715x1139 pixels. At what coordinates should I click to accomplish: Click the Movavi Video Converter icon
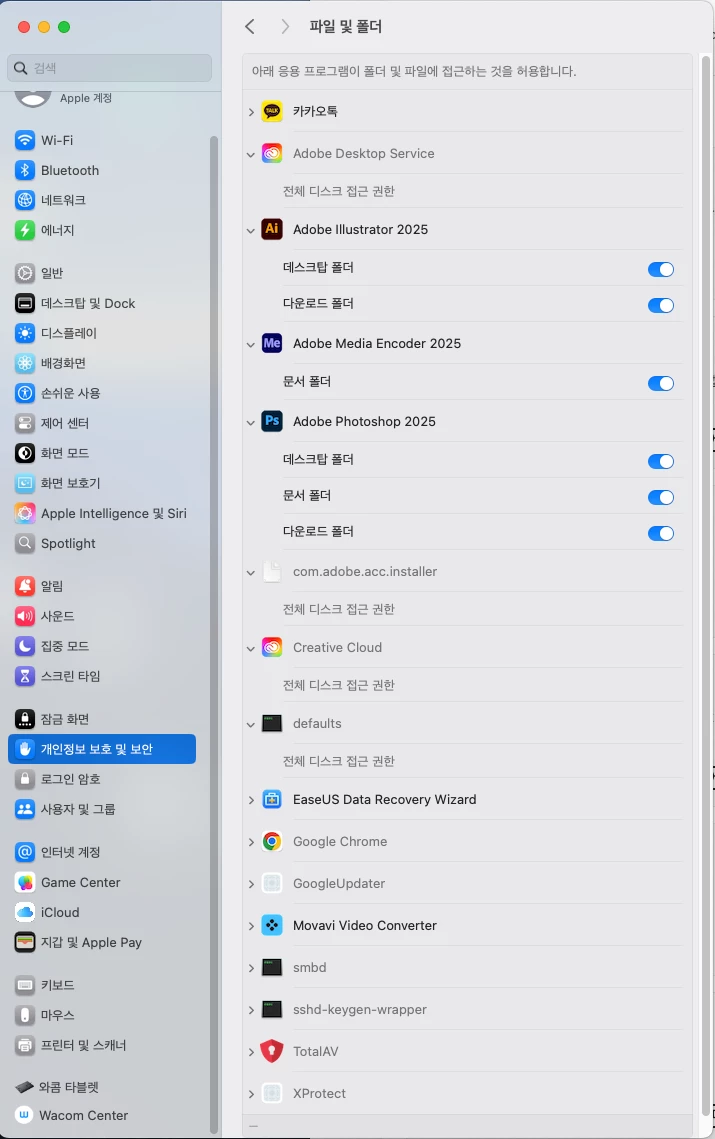click(272, 925)
